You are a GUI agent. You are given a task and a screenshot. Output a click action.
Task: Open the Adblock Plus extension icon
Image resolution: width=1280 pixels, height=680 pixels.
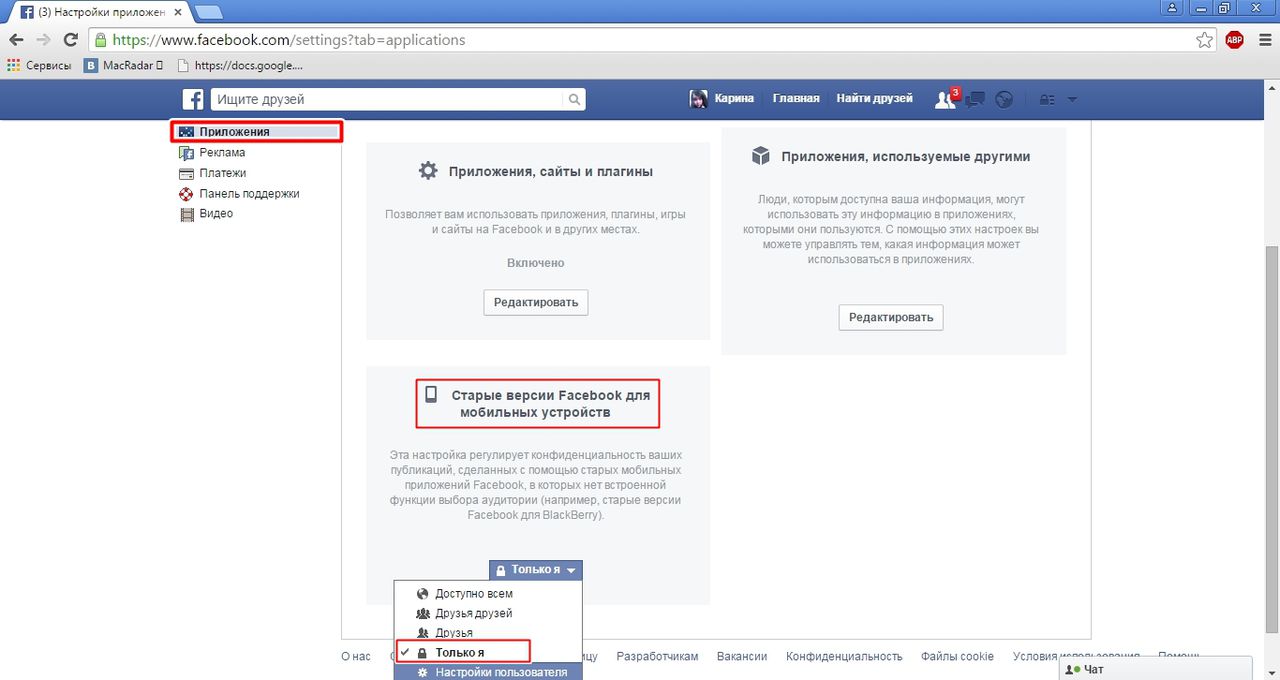click(x=1234, y=40)
